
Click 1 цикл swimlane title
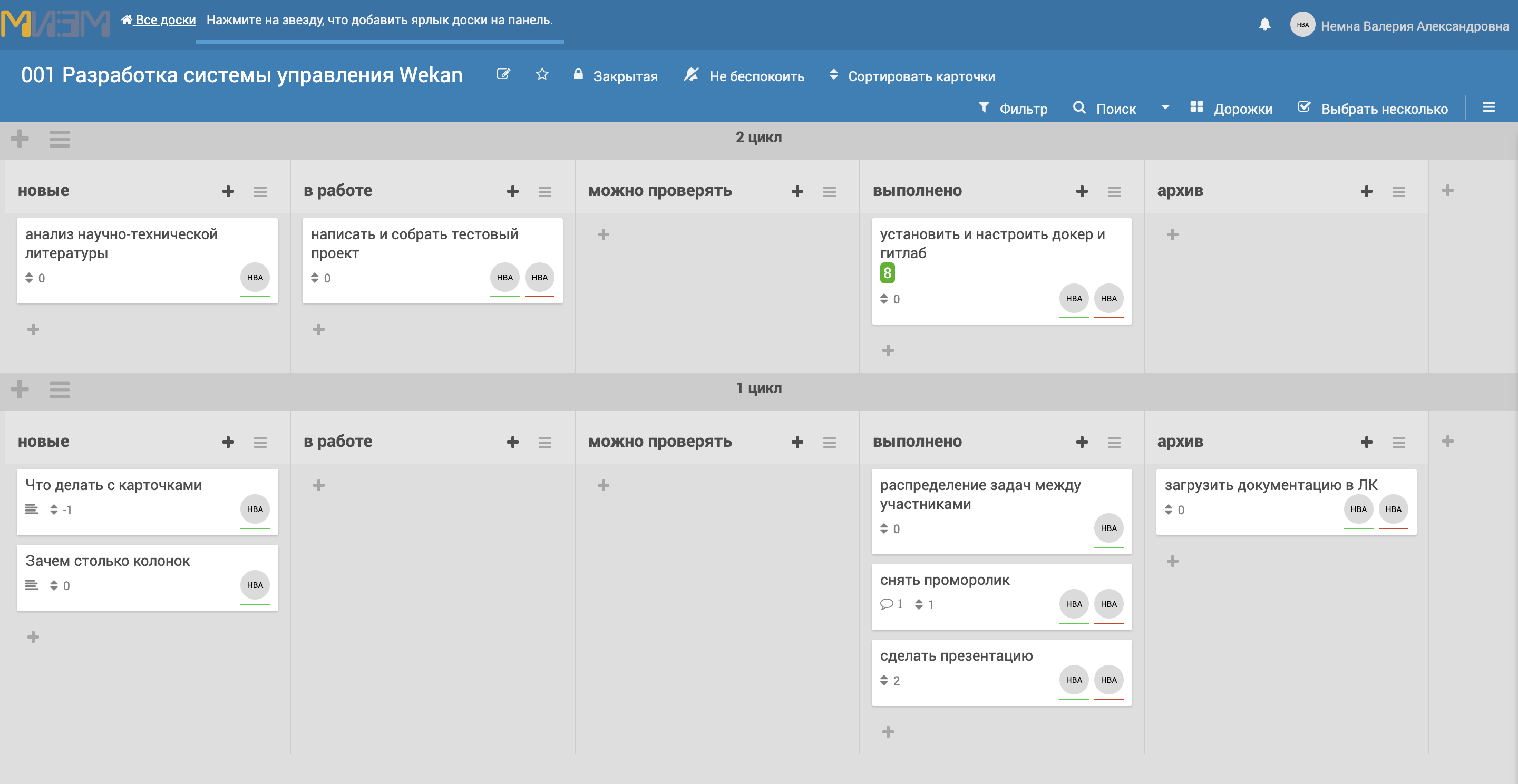pyautogui.click(x=758, y=388)
